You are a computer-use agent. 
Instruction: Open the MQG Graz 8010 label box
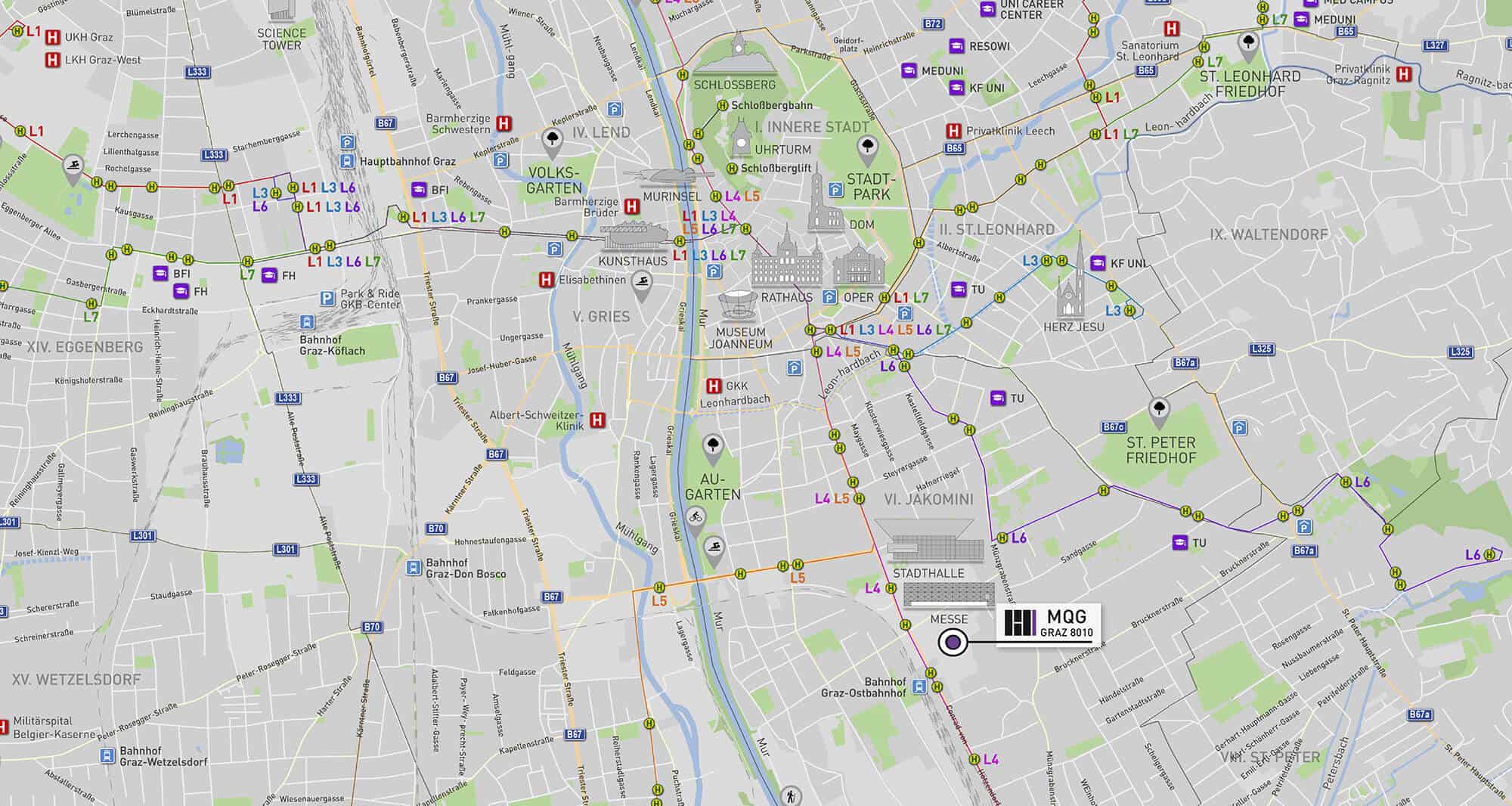click(1048, 625)
